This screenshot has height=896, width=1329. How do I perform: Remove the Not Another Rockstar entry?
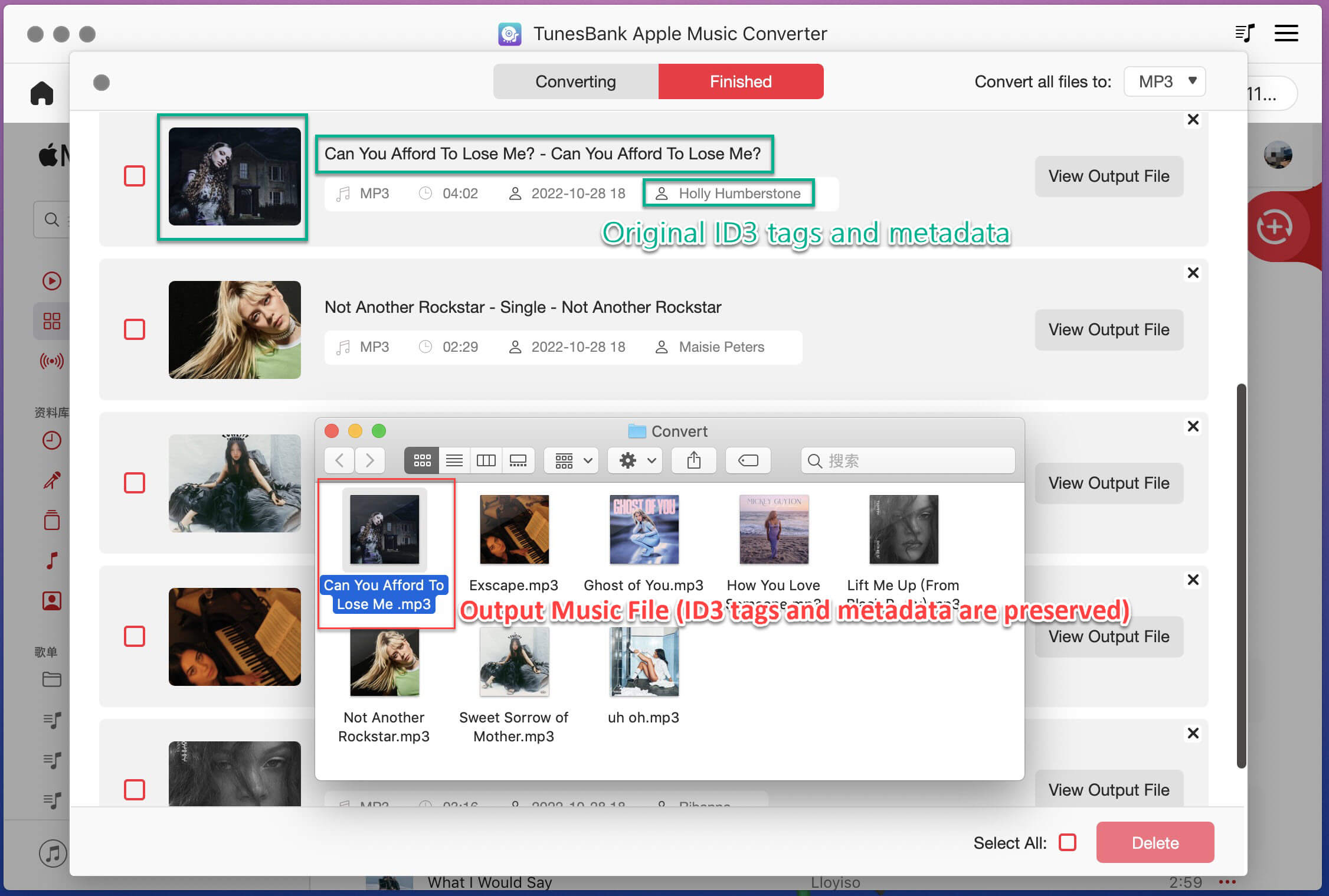click(1193, 273)
